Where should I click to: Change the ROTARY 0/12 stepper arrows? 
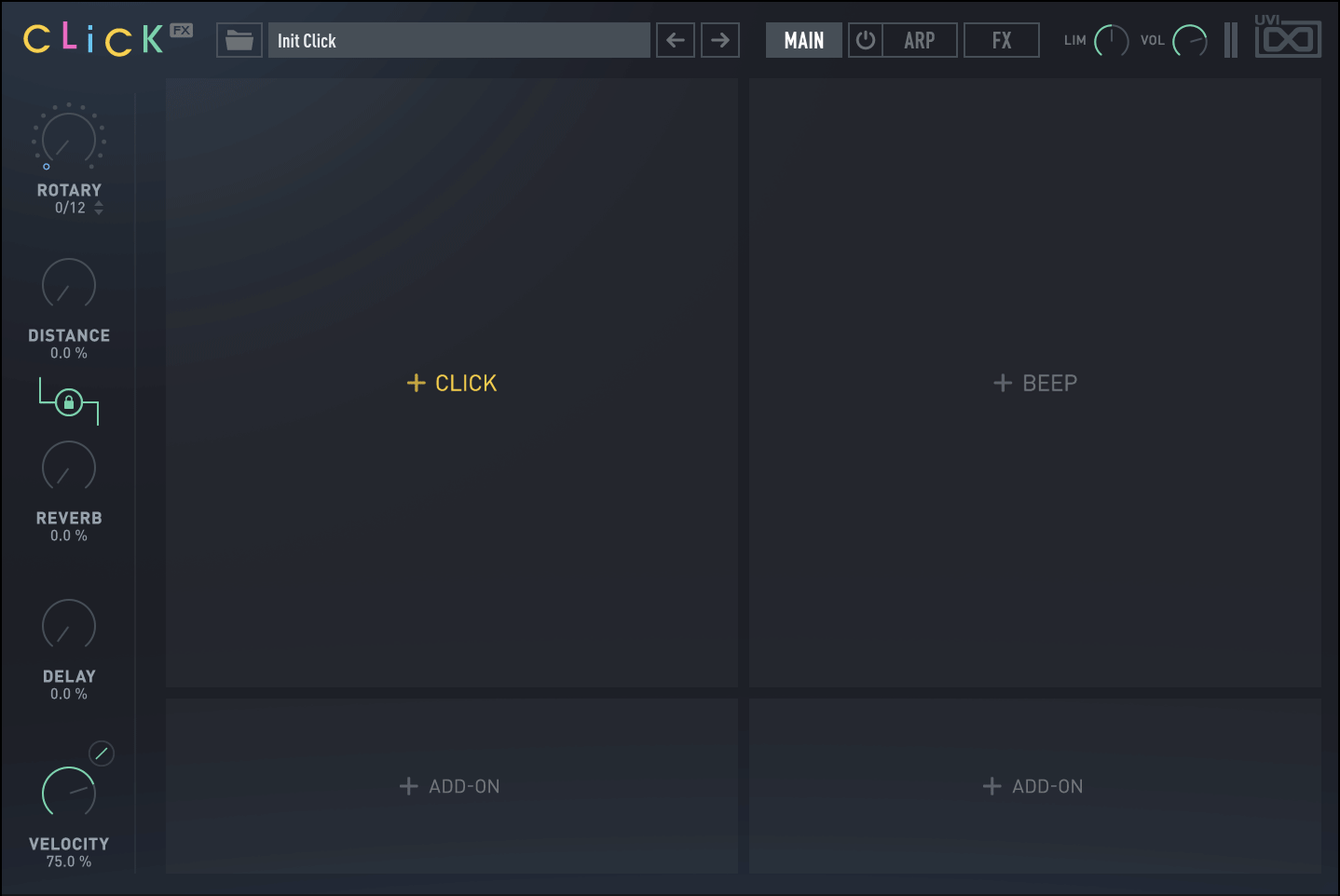point(99,208)
